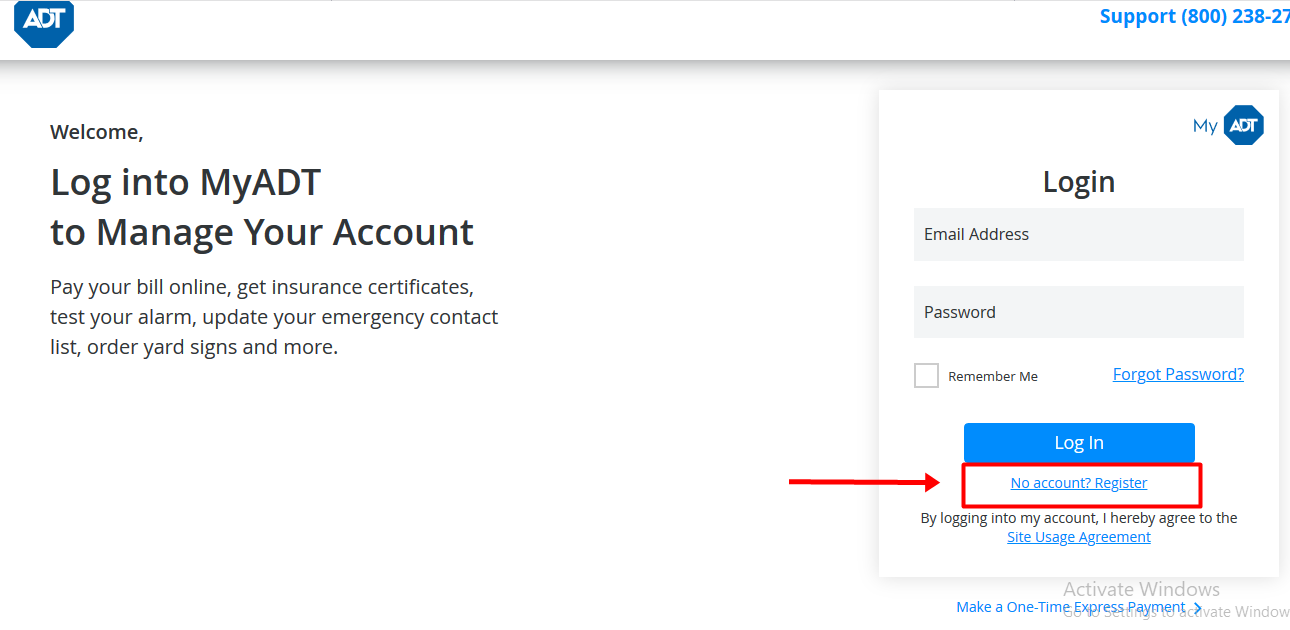
Task: Call the Support phone number link
Action: pyautogui.click(x=1195, y=16)
